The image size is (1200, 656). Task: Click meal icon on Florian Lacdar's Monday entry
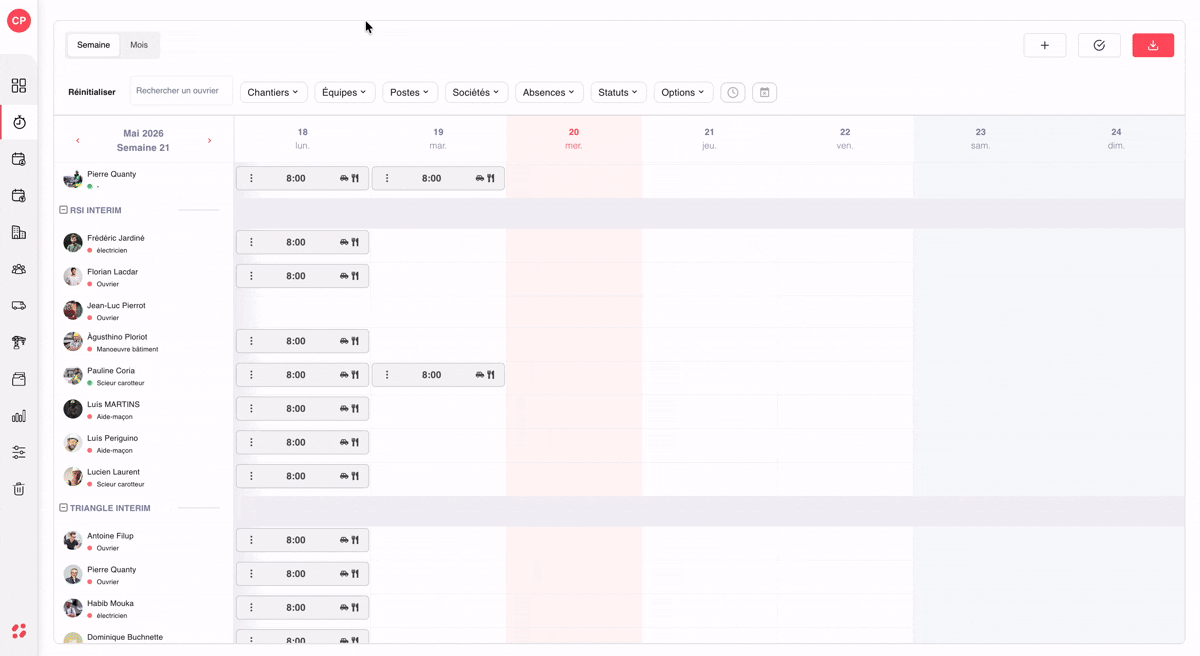pos(355,276)
